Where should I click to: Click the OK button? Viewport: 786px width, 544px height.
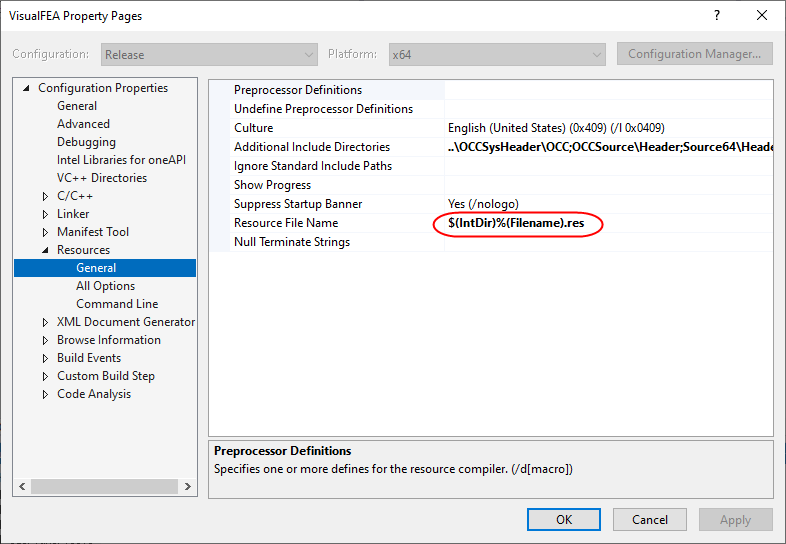click(x=563, y=519)
